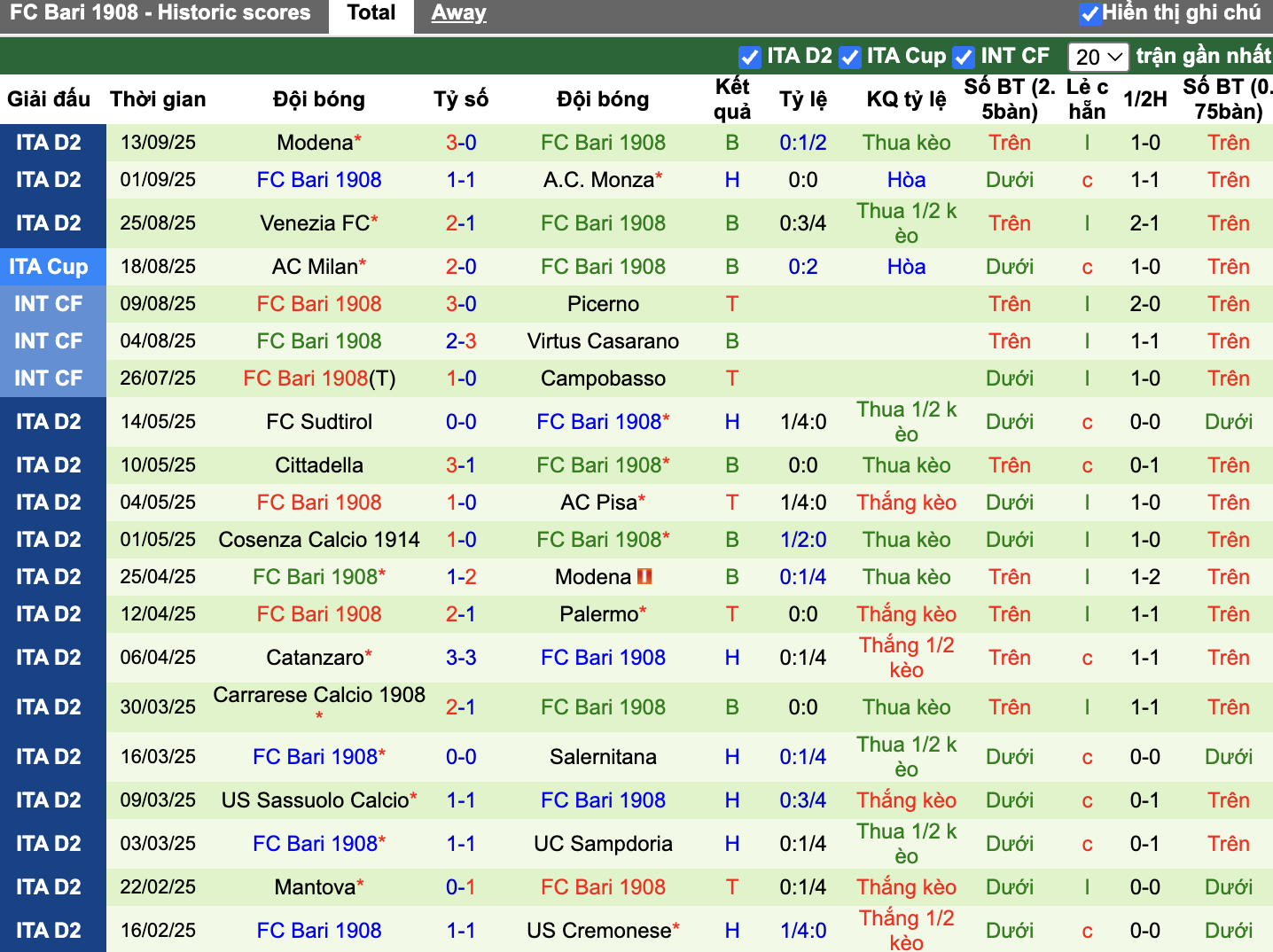Click 1/4:0 odds in Cremonese row
The width and height of the screenshot is (1273, 952).
click(803, 931)
